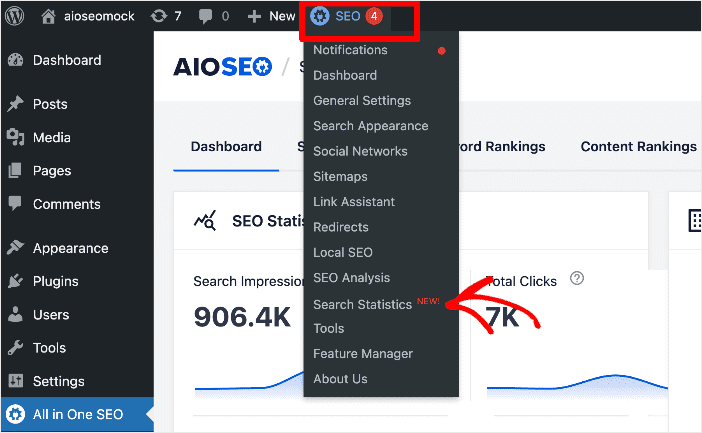The width and height of the screenshot is (702, 433).
Task: Switch to the Dashboard tab
Action: 226,146
